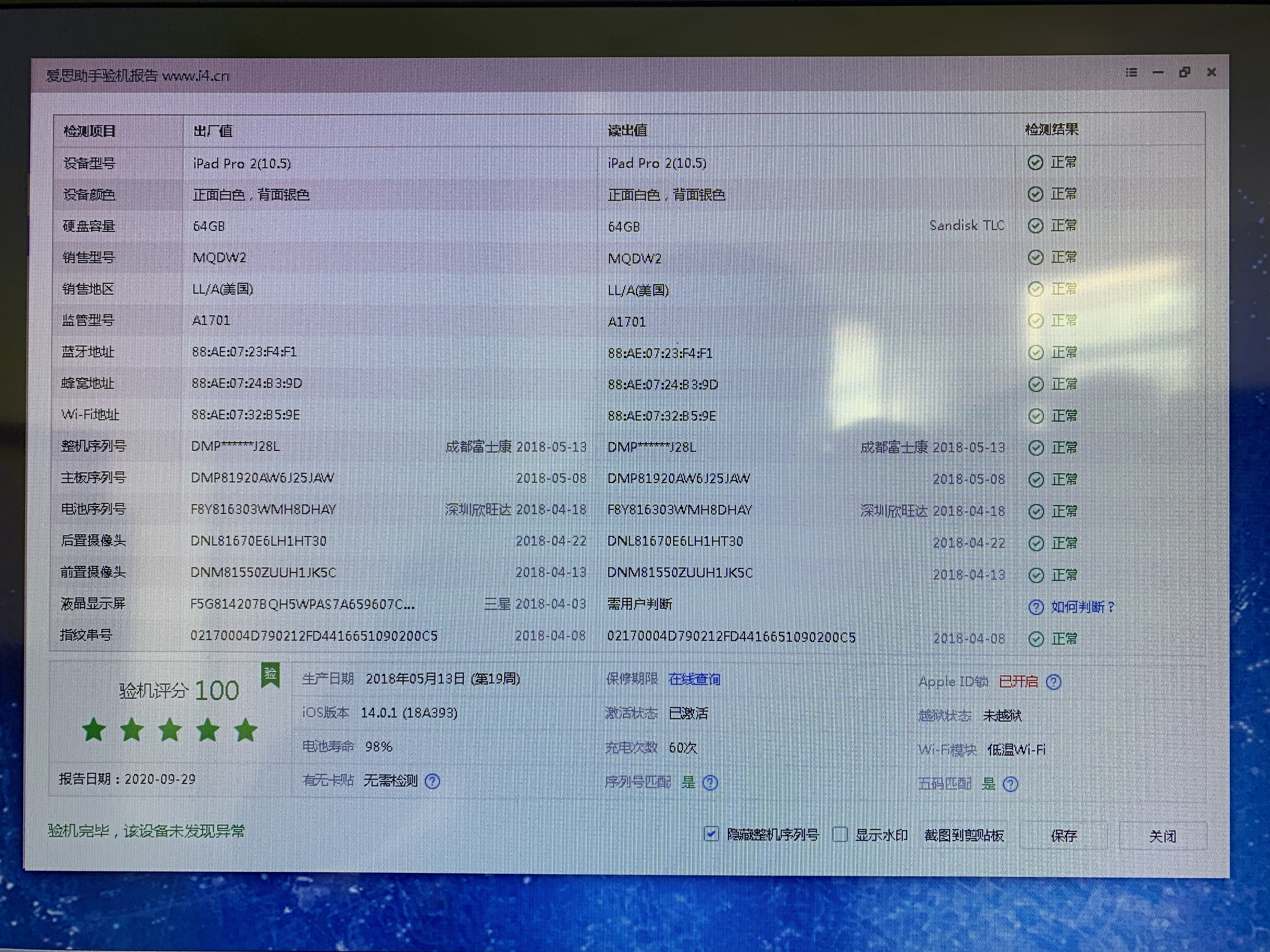Click the check icon in 销售型号 row
The height and width of the screenshot is (952, 1270).
point(1035,258)
